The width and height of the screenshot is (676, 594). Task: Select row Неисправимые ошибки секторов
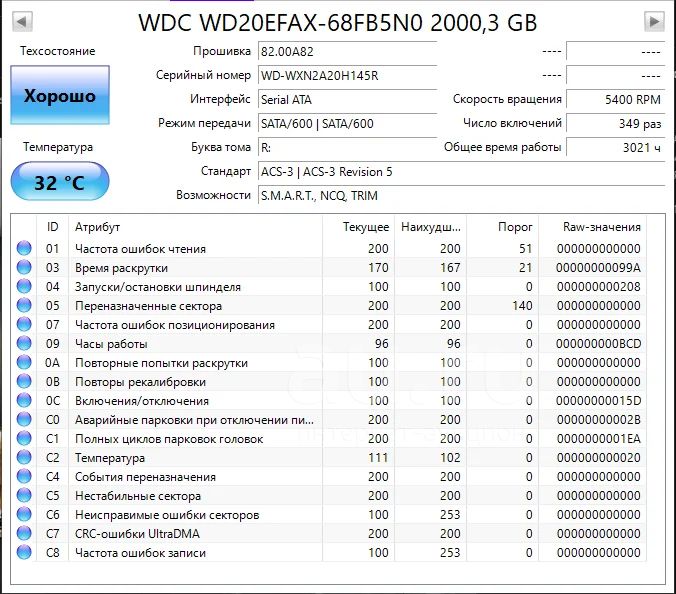point(329,514)
